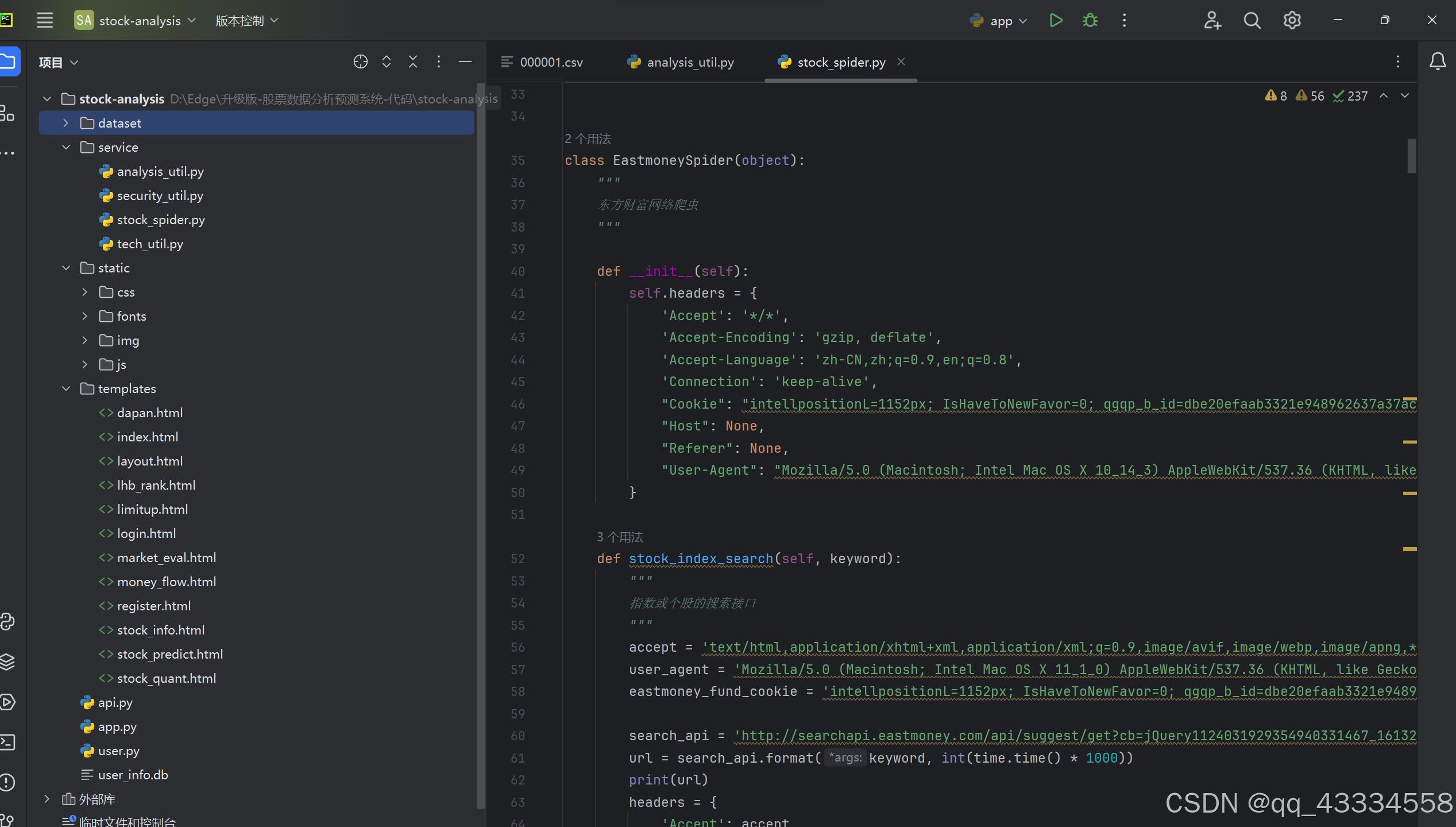Screen dimensions: 1456x827
Task: Collapse all project tree nodes
Action: [x=413, y=62]
